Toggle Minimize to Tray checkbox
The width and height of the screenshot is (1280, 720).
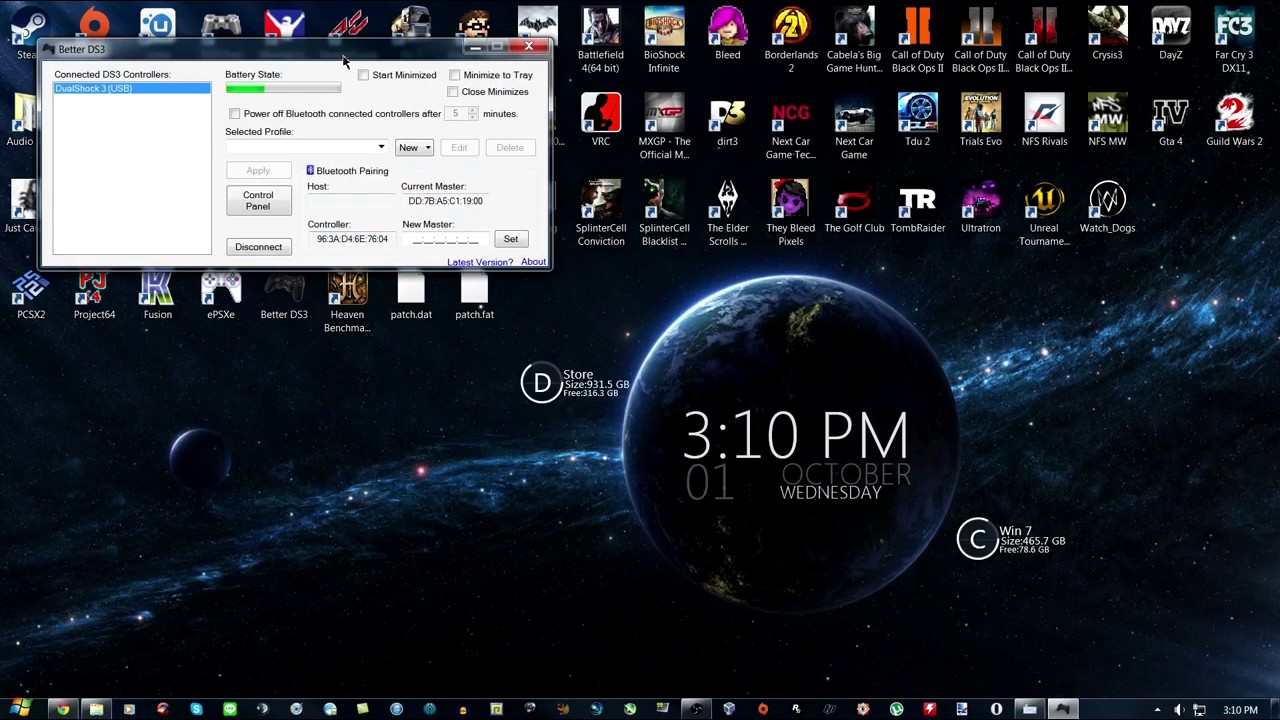(x=455, y=75)
